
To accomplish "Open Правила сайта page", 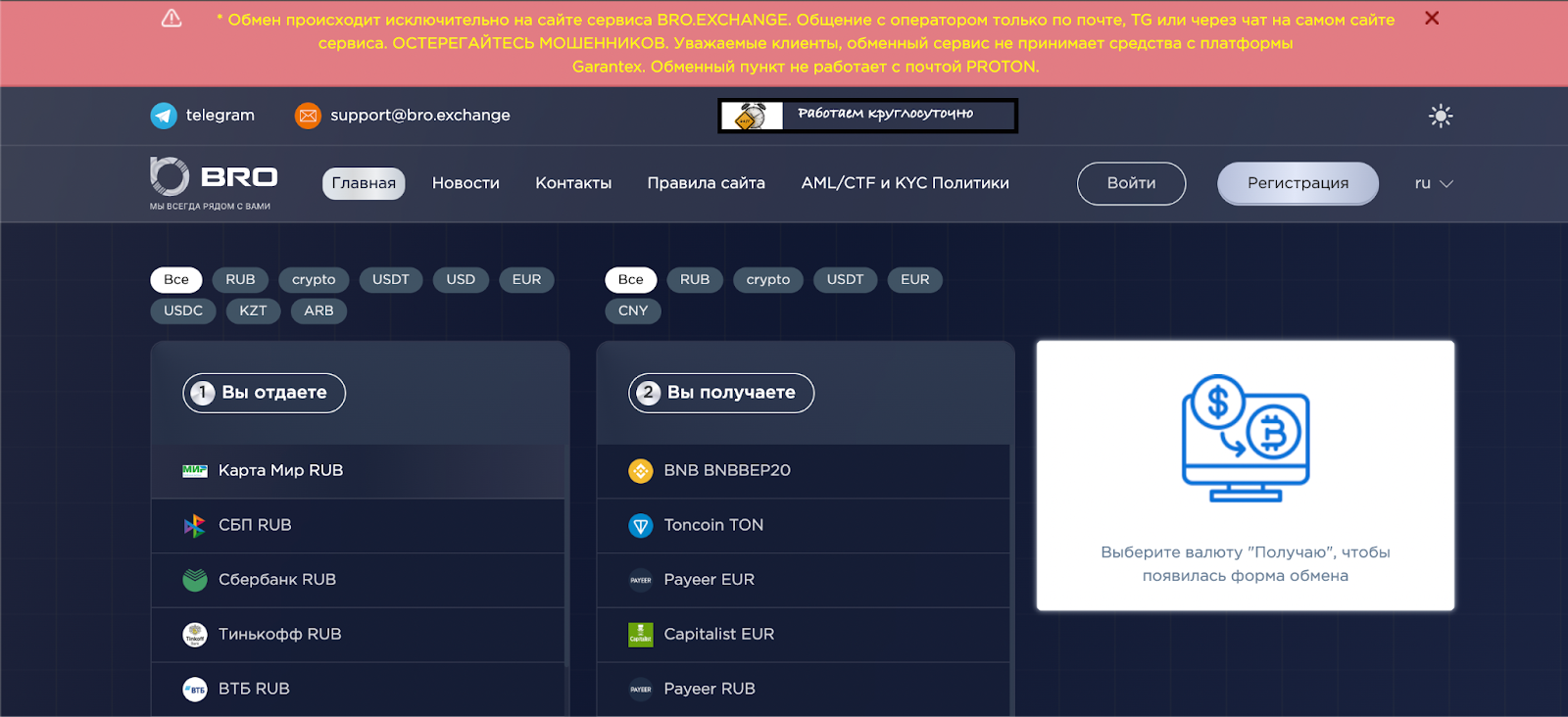I will click(706, 183).
